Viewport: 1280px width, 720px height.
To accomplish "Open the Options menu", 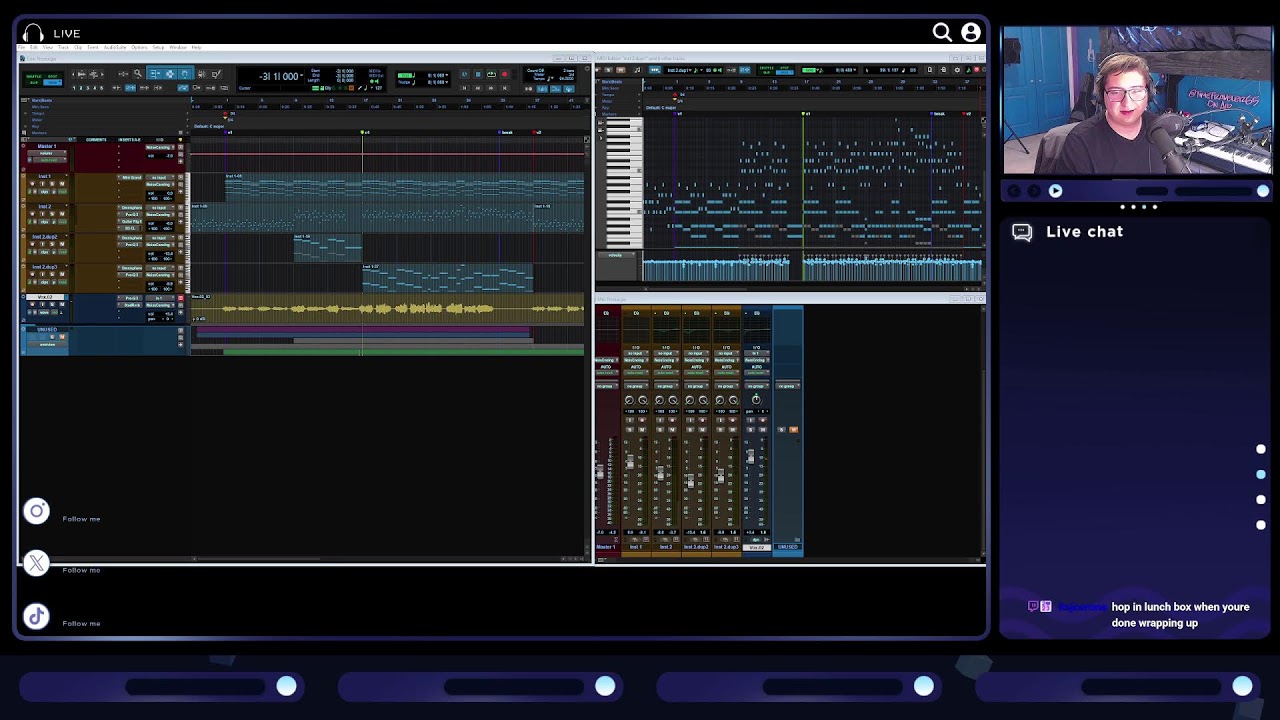I will coord(139,47).
